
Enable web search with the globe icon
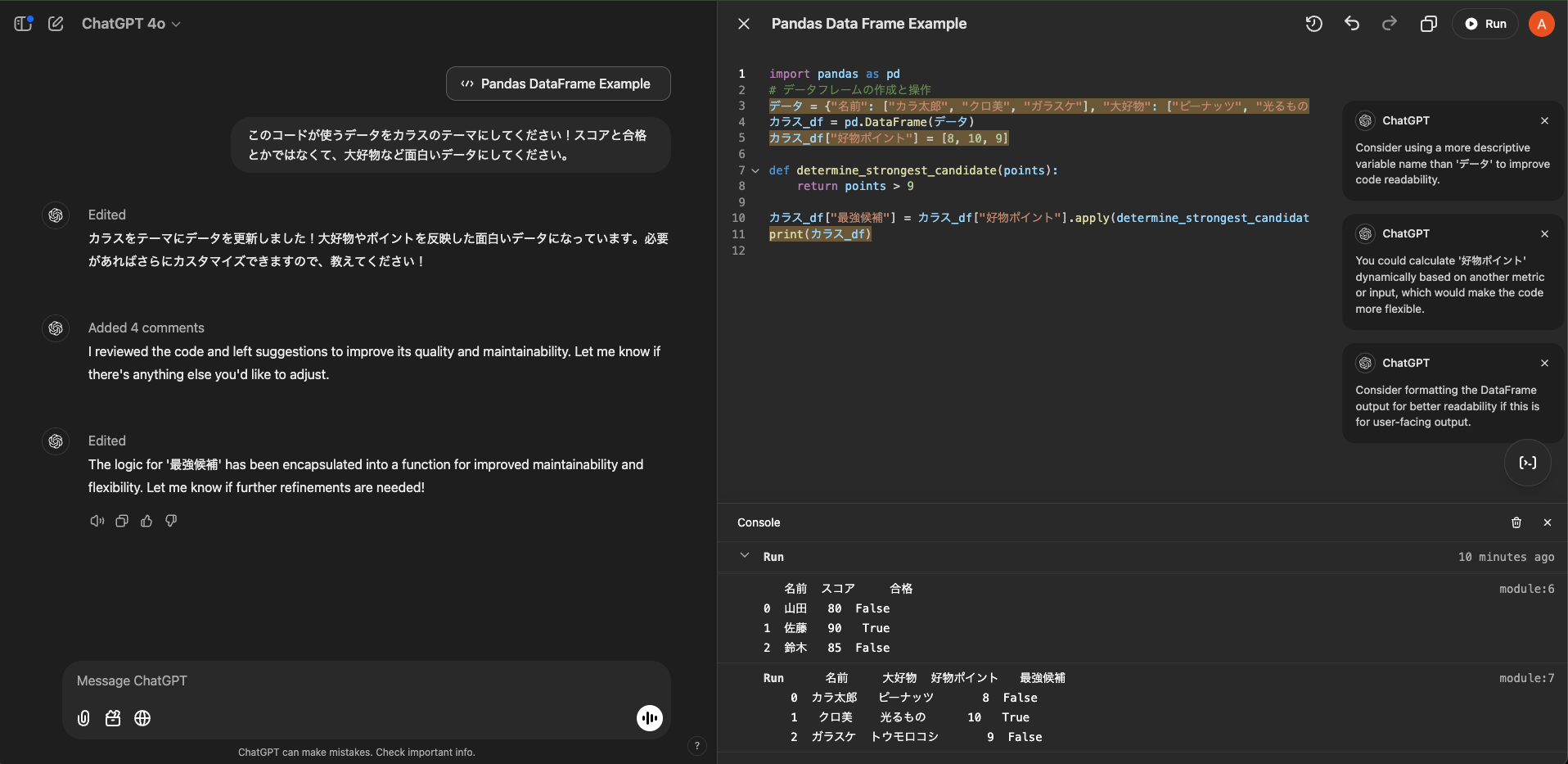pyautogui.click(x=142, y=718)
